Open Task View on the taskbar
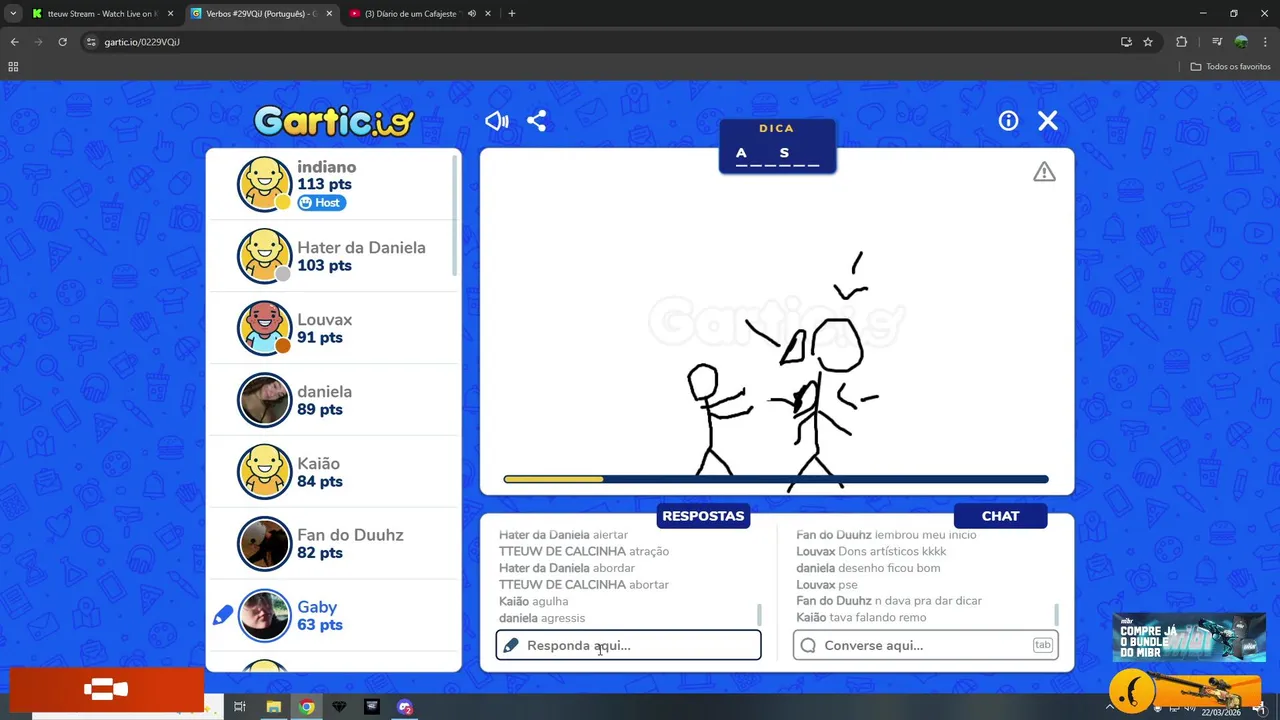The image size is (1280, 720). (x=240, y=707)
